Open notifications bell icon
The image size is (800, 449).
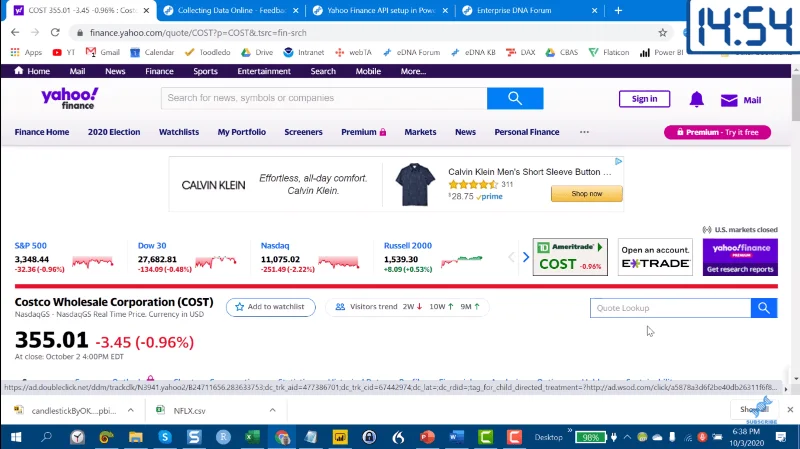pyautogui.click(x=696, y=99)
